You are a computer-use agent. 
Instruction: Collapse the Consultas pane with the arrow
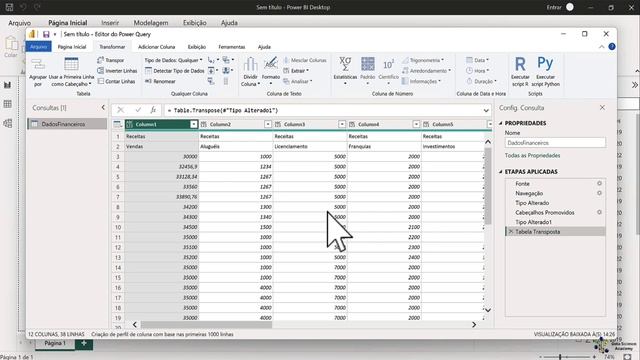click(103, 107)
